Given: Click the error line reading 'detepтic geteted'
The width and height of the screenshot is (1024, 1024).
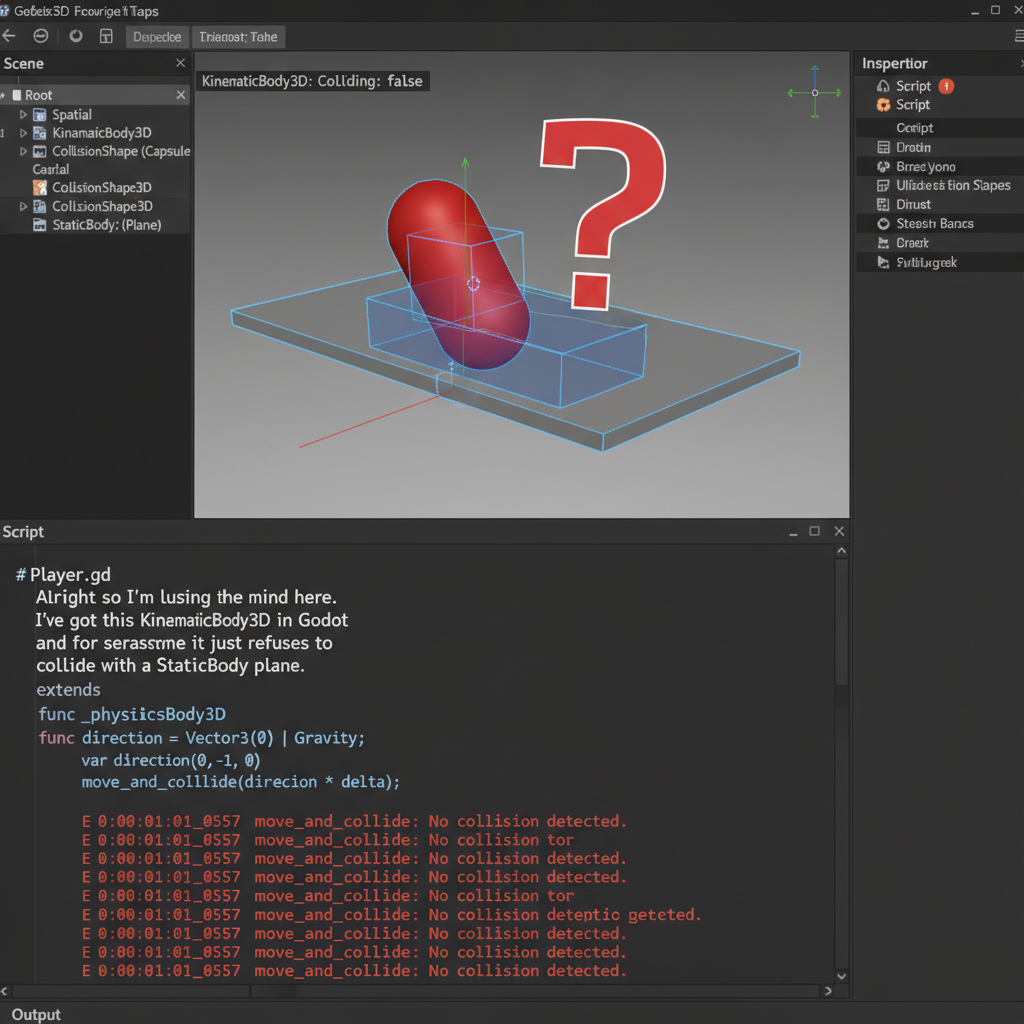Looking at the screenshot, I should click(392, 914).
